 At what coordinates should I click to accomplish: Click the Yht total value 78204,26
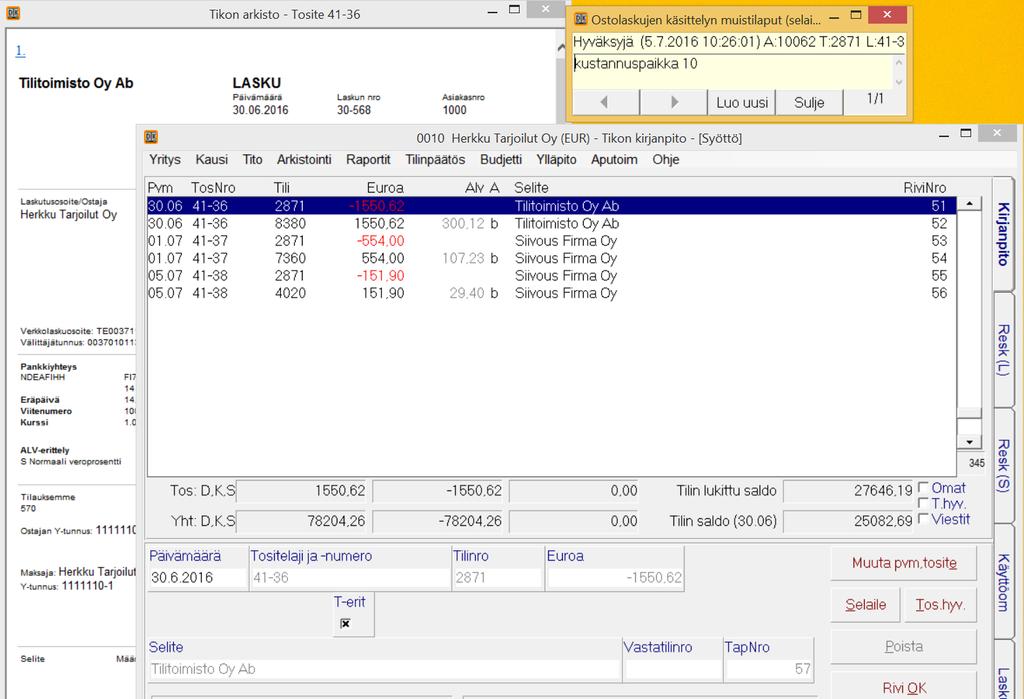302,521
